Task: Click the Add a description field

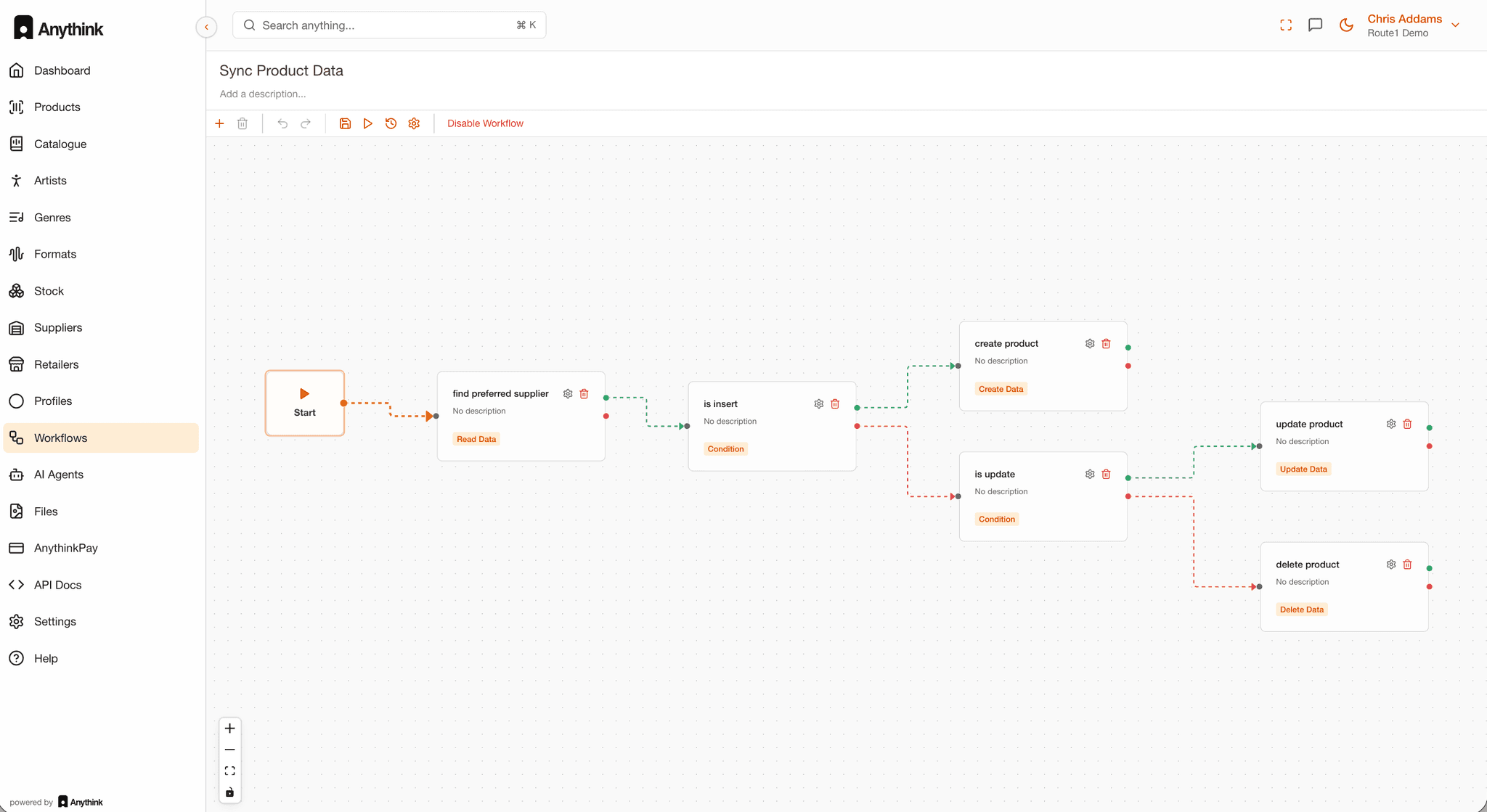Action: (x=262, y=94)
